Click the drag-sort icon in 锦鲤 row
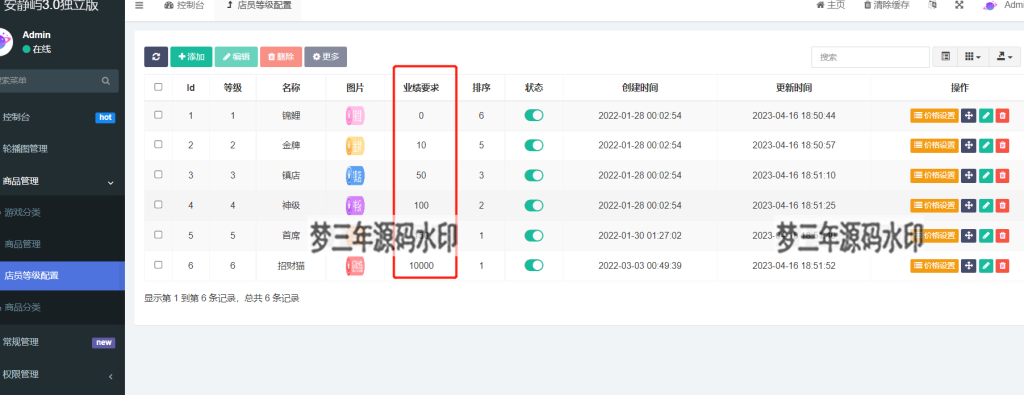Viewport: 1024px width, 395px height. (968, 116)
